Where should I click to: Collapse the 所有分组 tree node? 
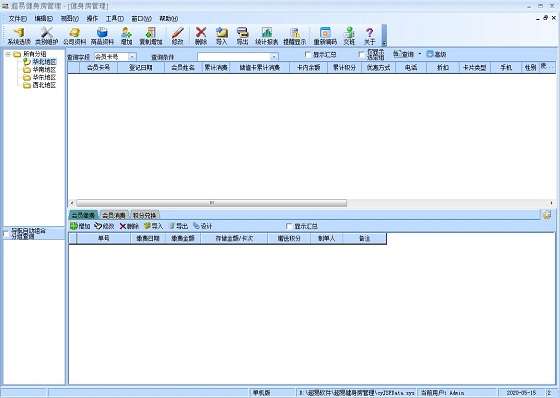pos(8,54)
